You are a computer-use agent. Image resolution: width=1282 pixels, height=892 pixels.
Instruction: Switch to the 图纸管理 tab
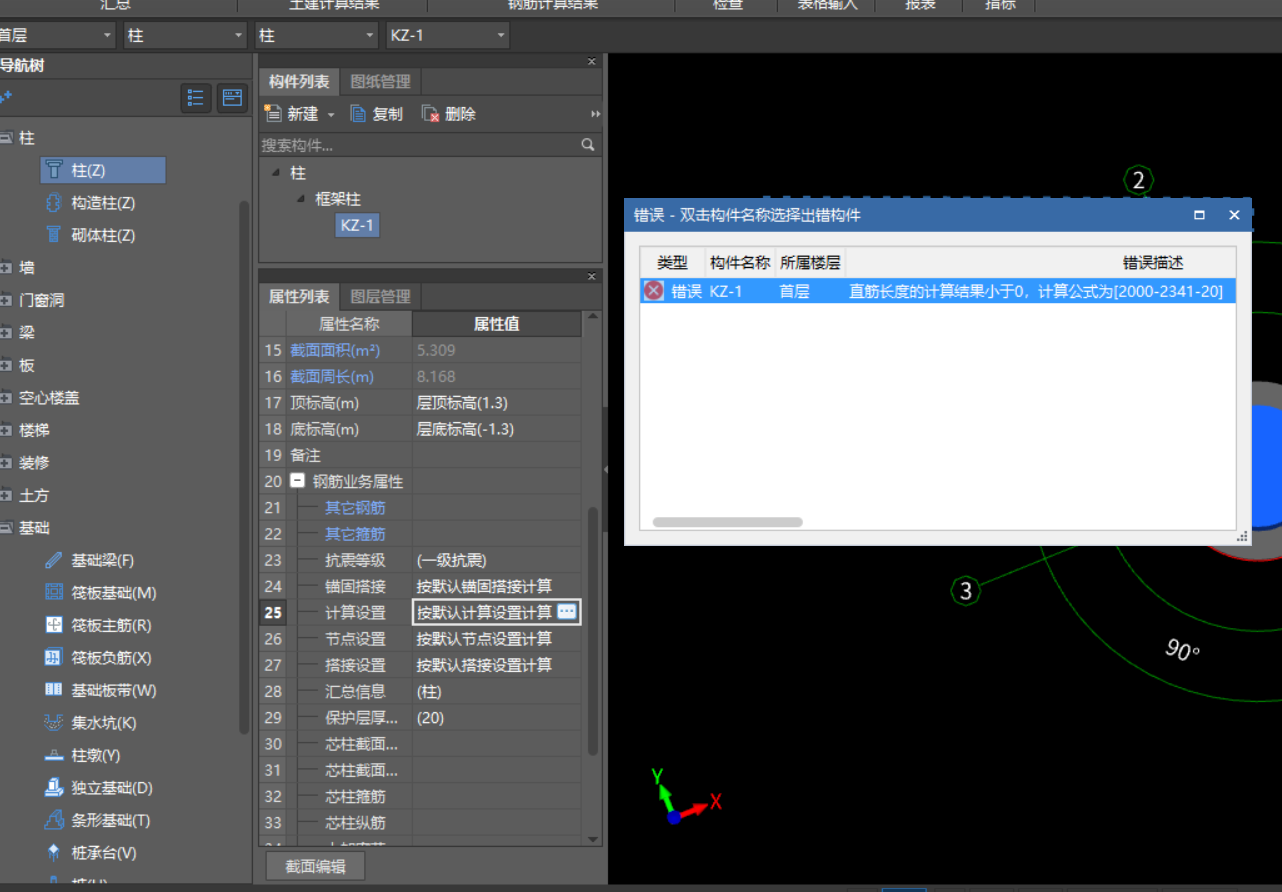(380, 82)
